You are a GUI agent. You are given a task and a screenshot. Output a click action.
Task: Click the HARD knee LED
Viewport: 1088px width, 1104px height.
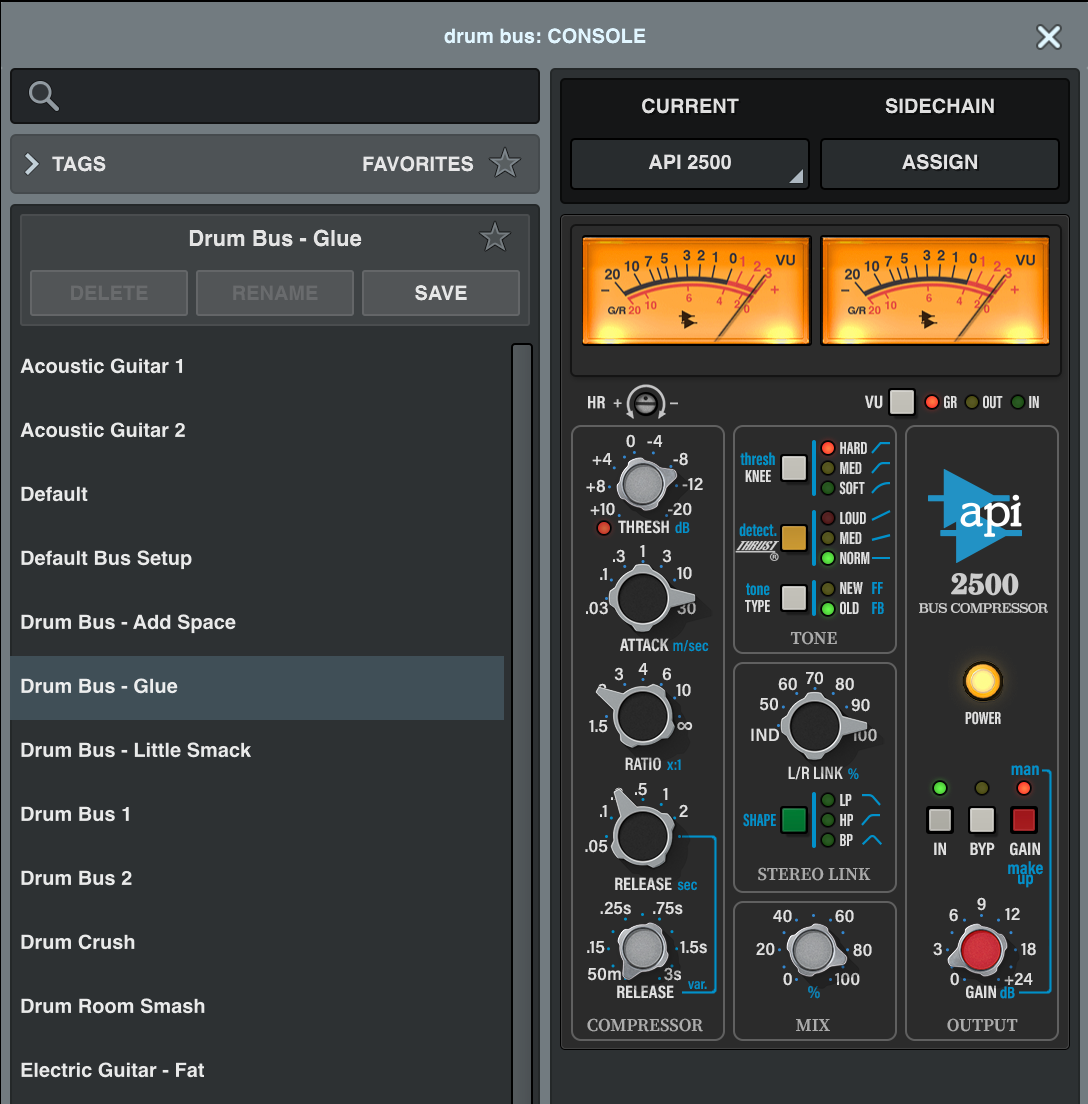(828, 448)
